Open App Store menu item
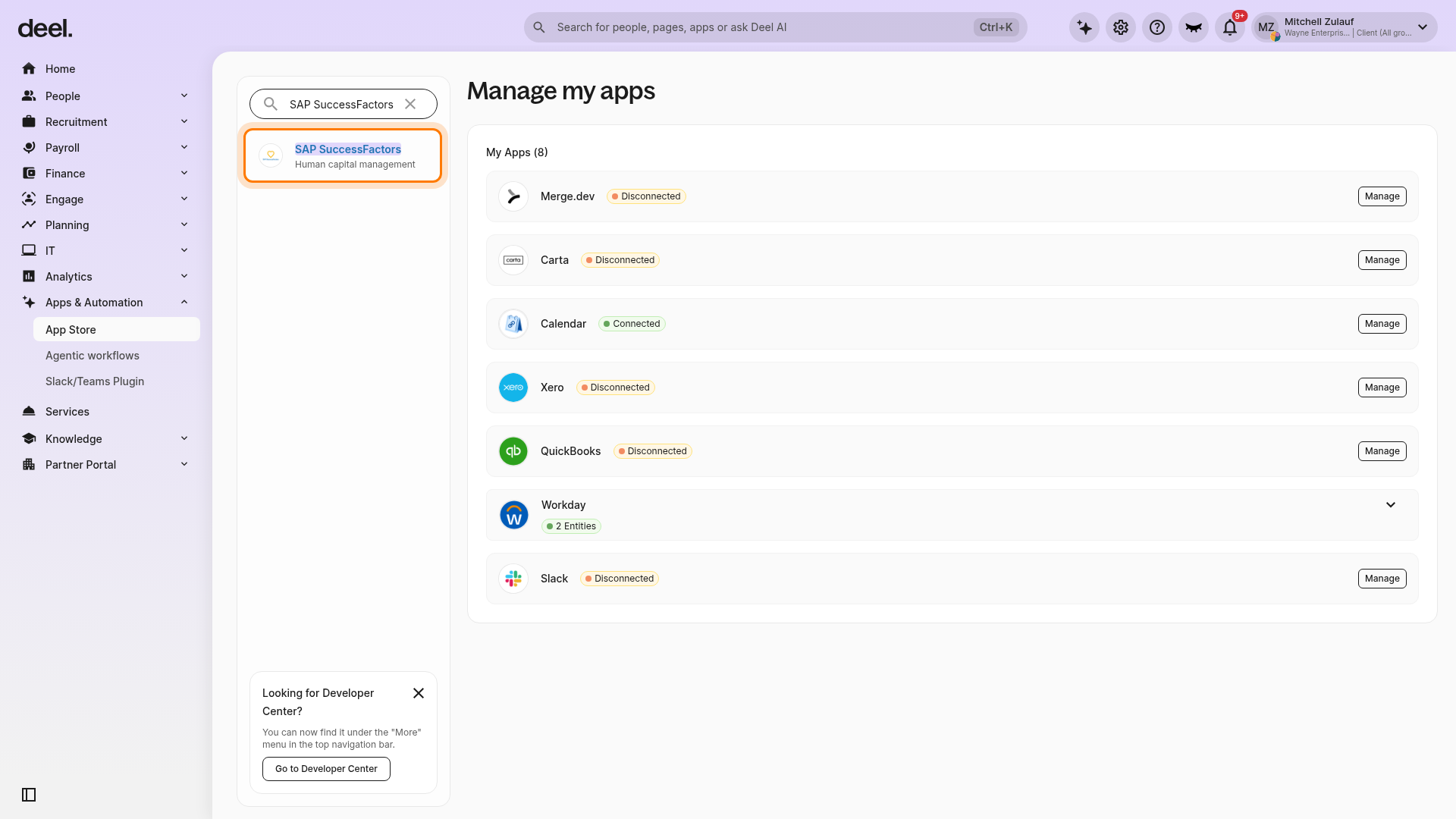 coord(117,330)
